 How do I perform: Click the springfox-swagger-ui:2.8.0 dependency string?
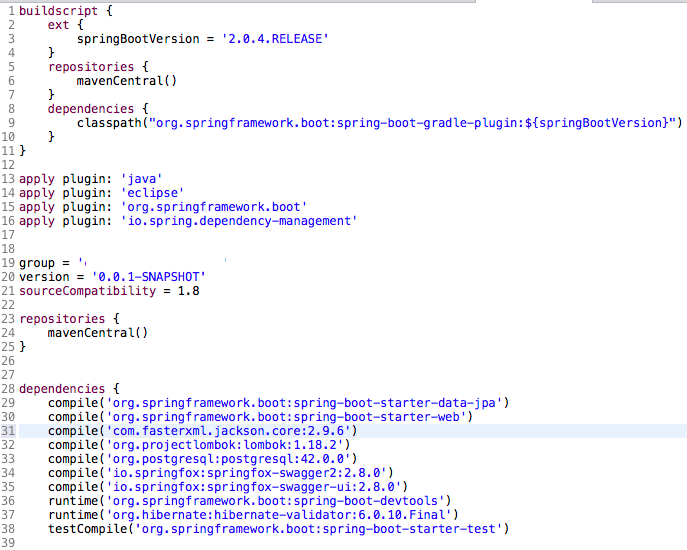coord(254,487)
